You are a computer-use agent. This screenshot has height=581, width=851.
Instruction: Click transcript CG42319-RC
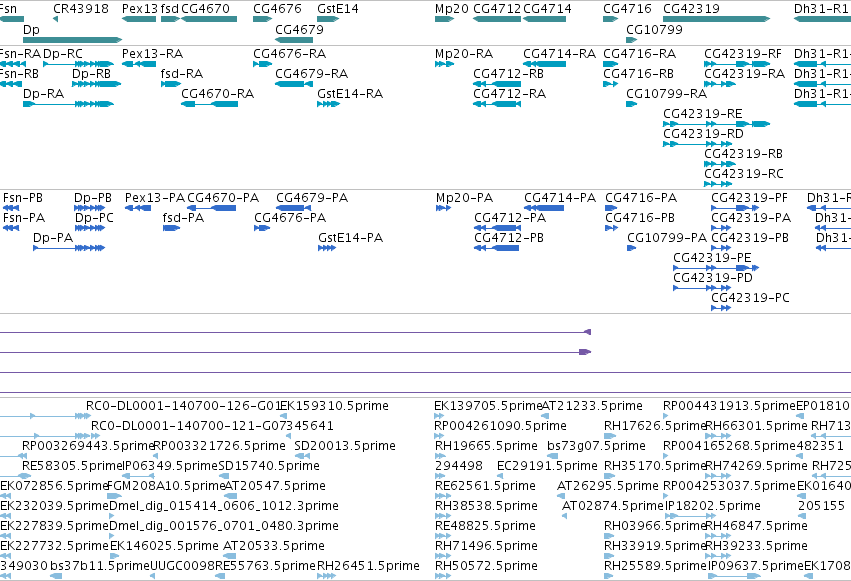point(744,174)
